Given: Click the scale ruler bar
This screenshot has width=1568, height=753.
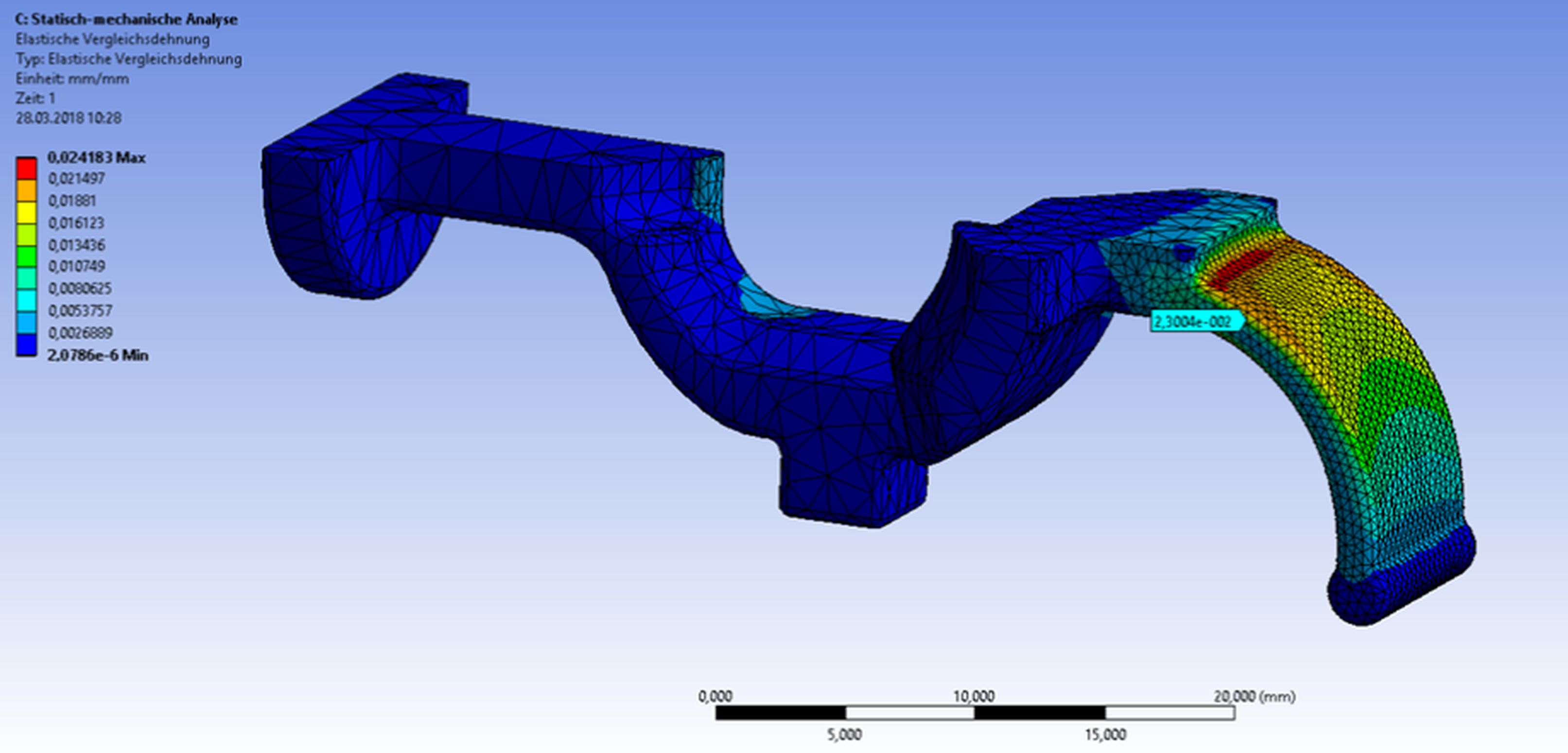Looking at the screenshot, I should 975,713.
